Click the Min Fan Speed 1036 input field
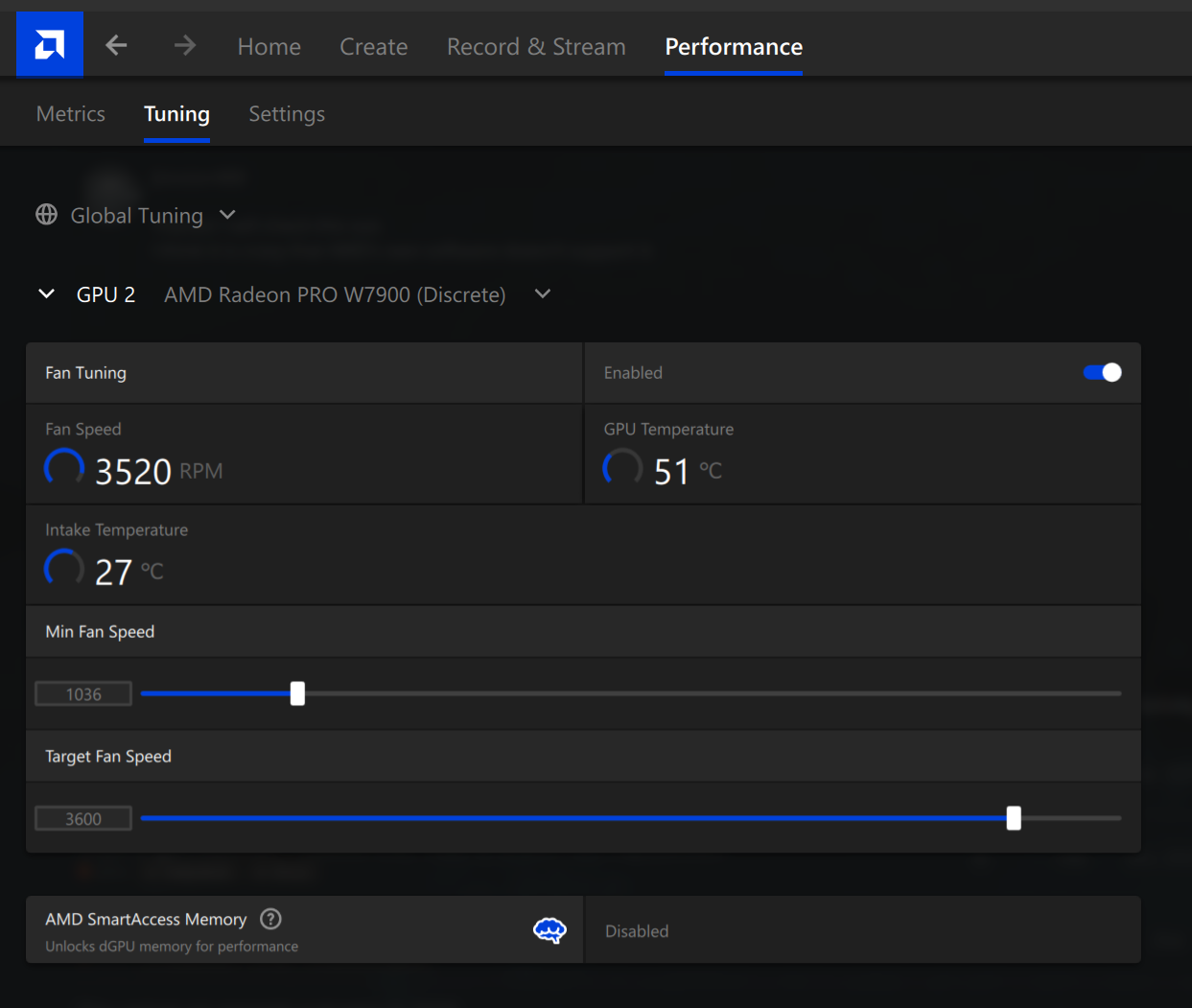 pos(83,694)
